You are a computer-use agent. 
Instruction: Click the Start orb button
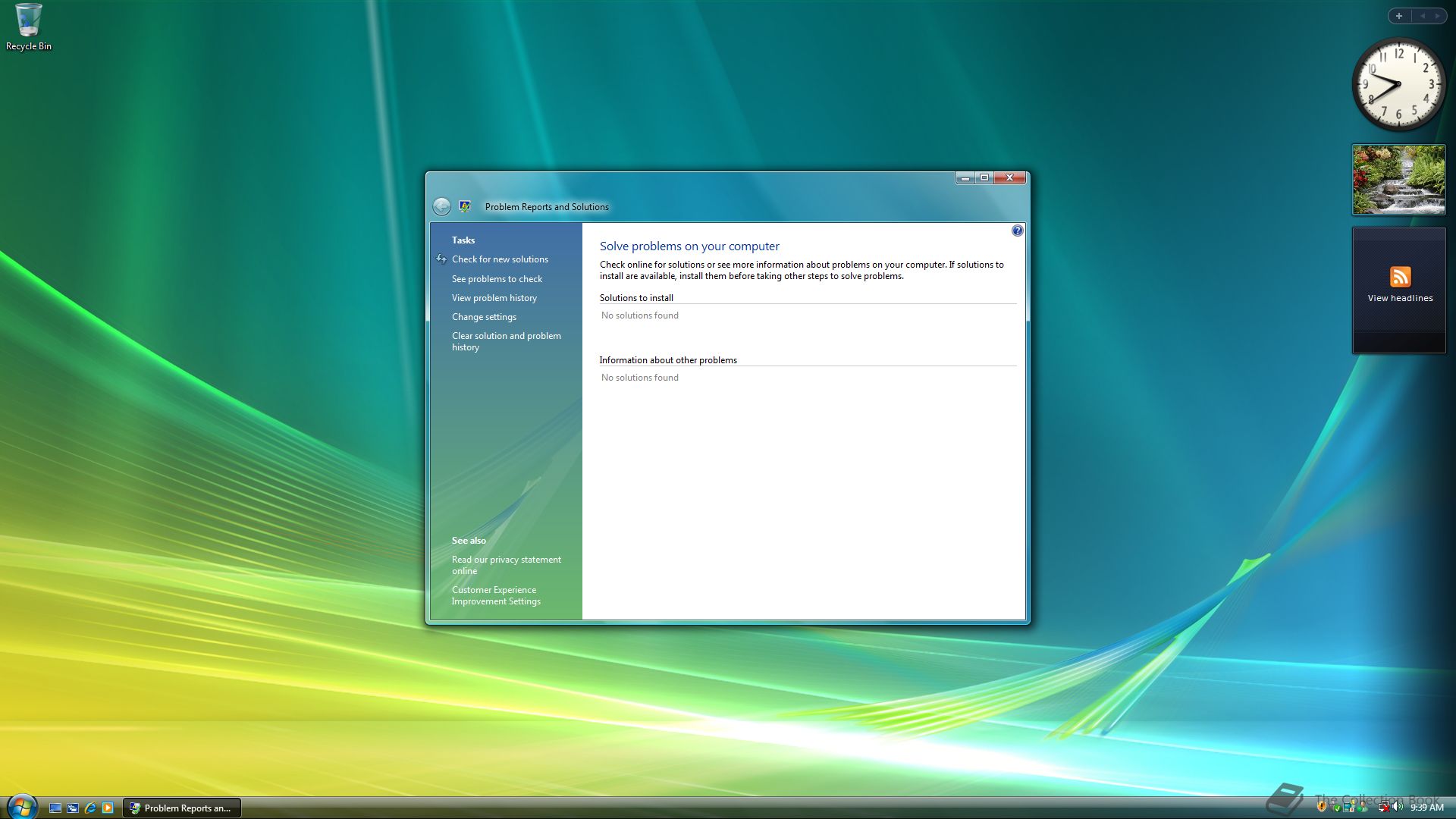[21, 807]
